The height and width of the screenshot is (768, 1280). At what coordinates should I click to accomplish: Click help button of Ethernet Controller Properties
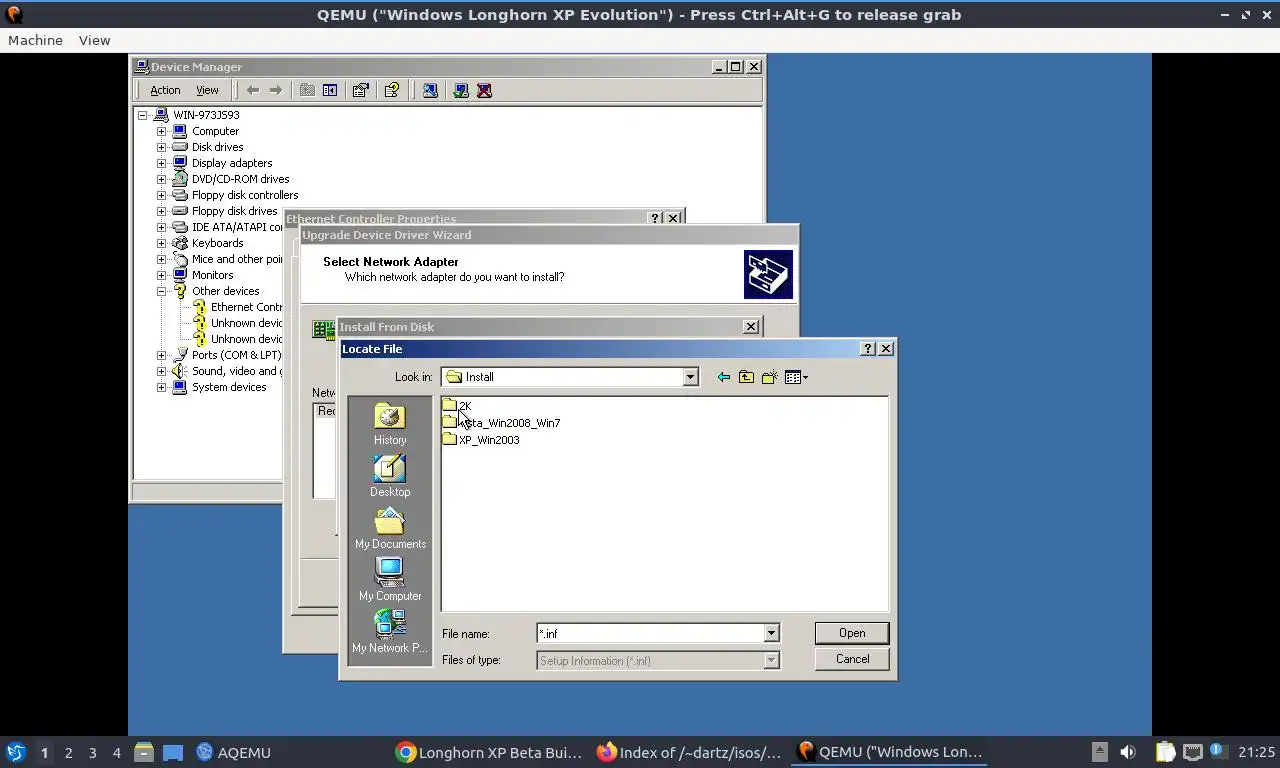coord(656,218)
